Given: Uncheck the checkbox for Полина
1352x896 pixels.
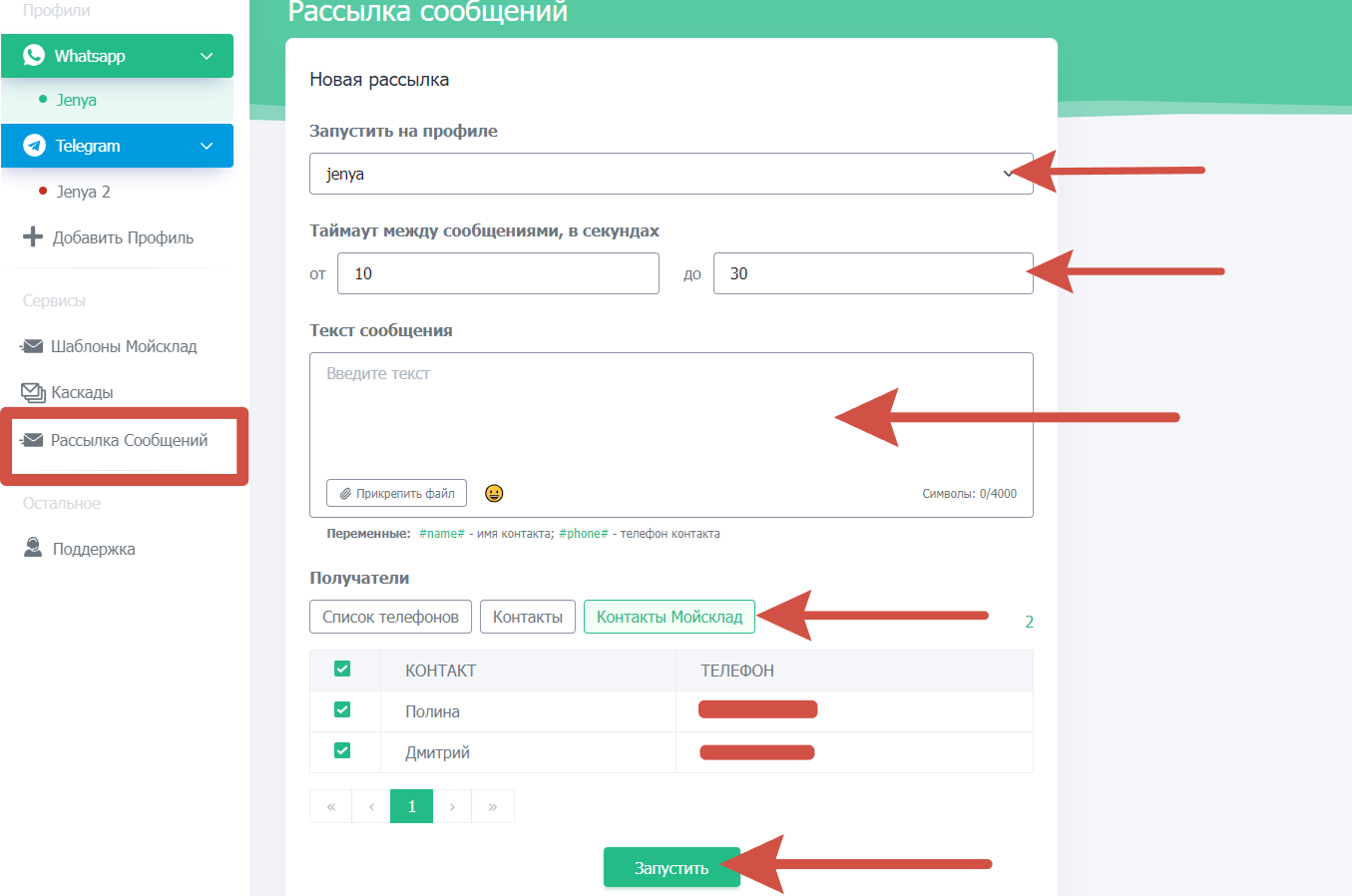Looking at the screenshot, I should click(x=342, y=709).
